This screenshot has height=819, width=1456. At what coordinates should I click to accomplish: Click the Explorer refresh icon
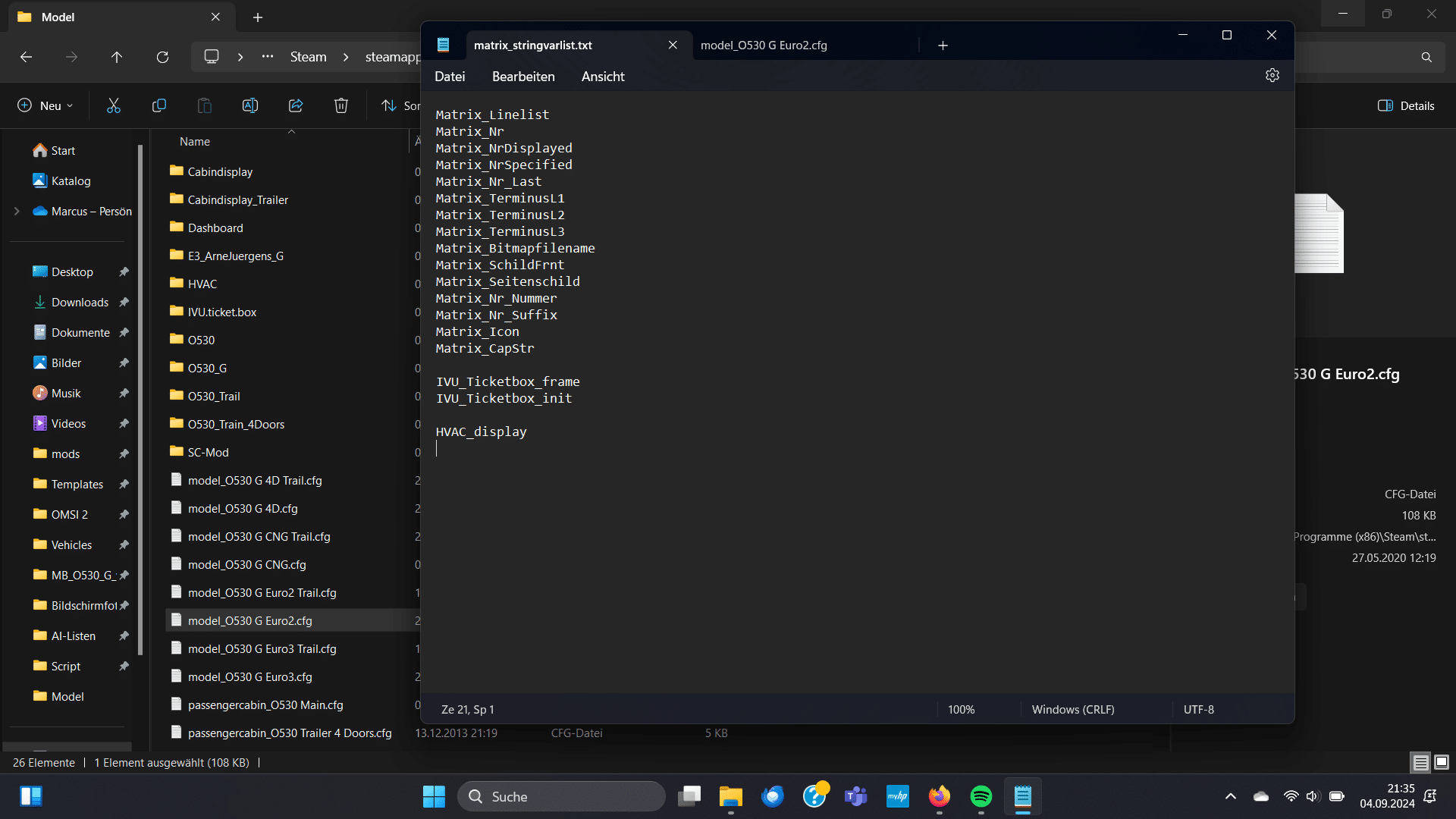click(162, 58)
